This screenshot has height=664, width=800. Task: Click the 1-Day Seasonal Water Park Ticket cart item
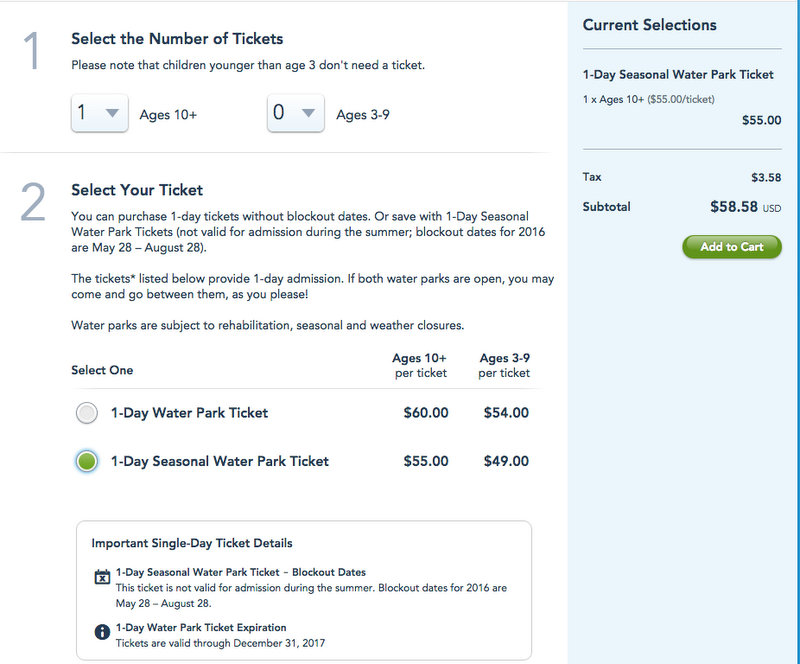pos(678,75)
